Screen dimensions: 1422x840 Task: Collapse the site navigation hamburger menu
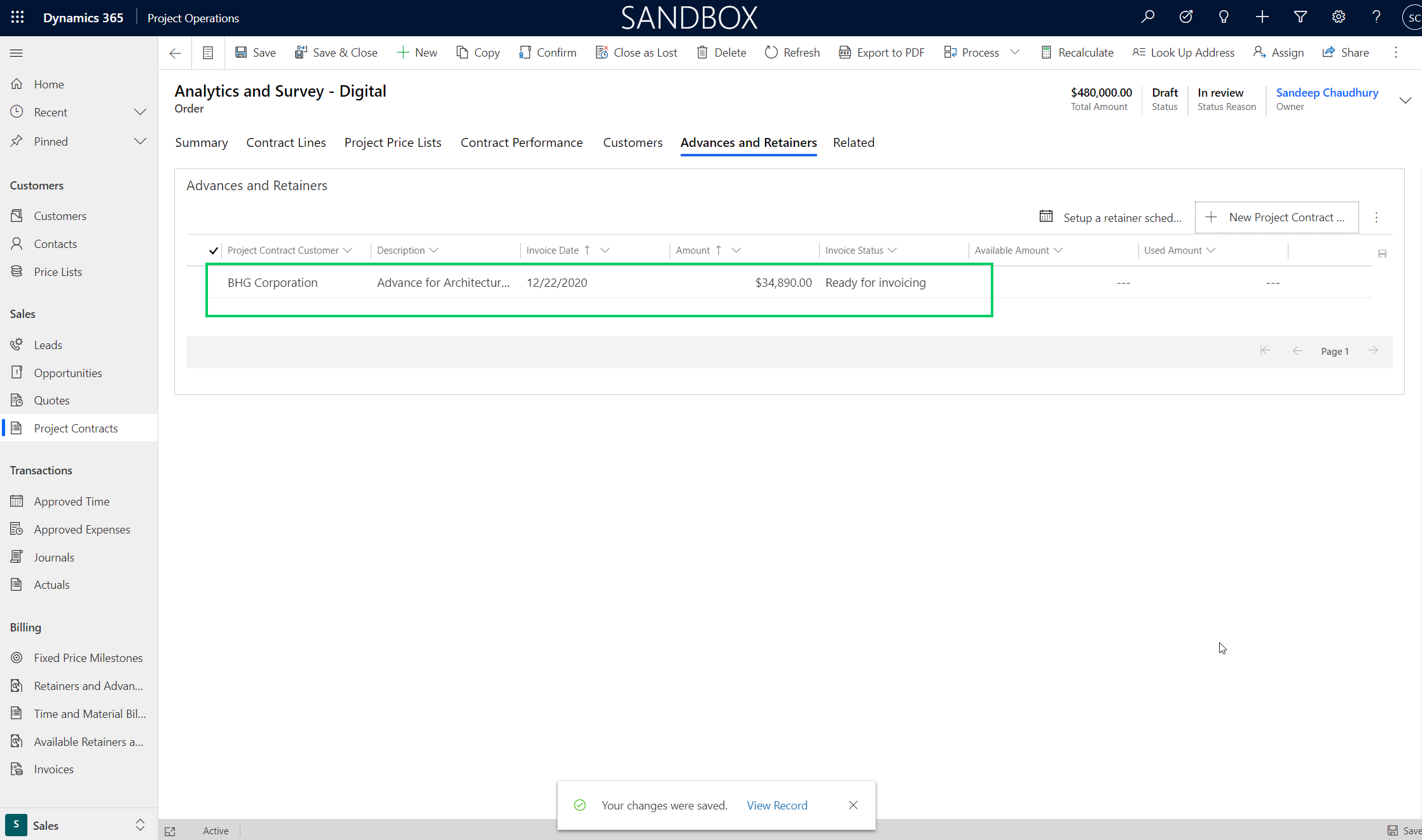(17, 53)
